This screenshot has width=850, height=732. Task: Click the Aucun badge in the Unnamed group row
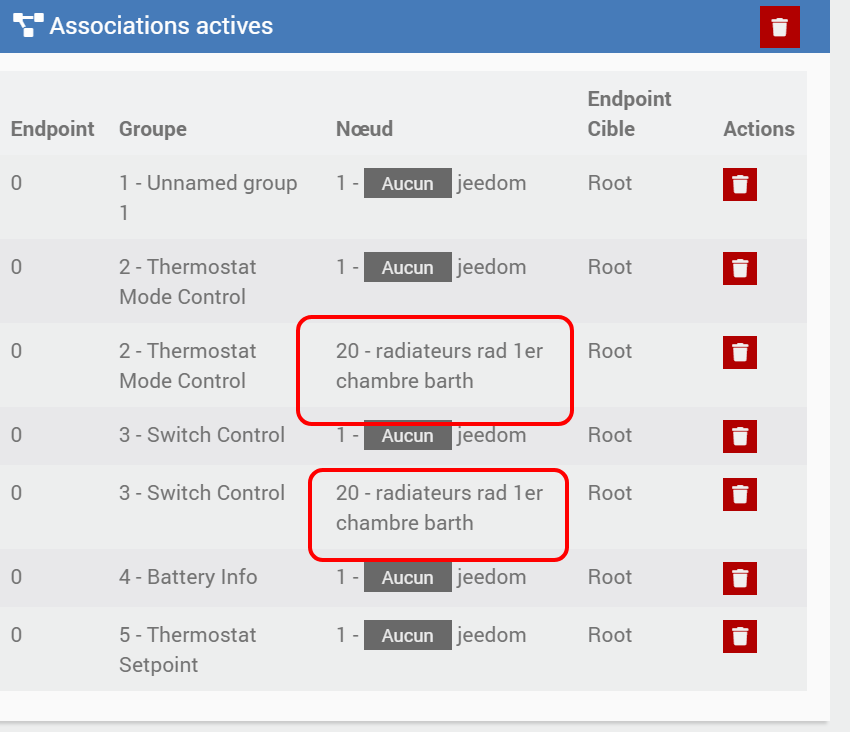[407, 184]
